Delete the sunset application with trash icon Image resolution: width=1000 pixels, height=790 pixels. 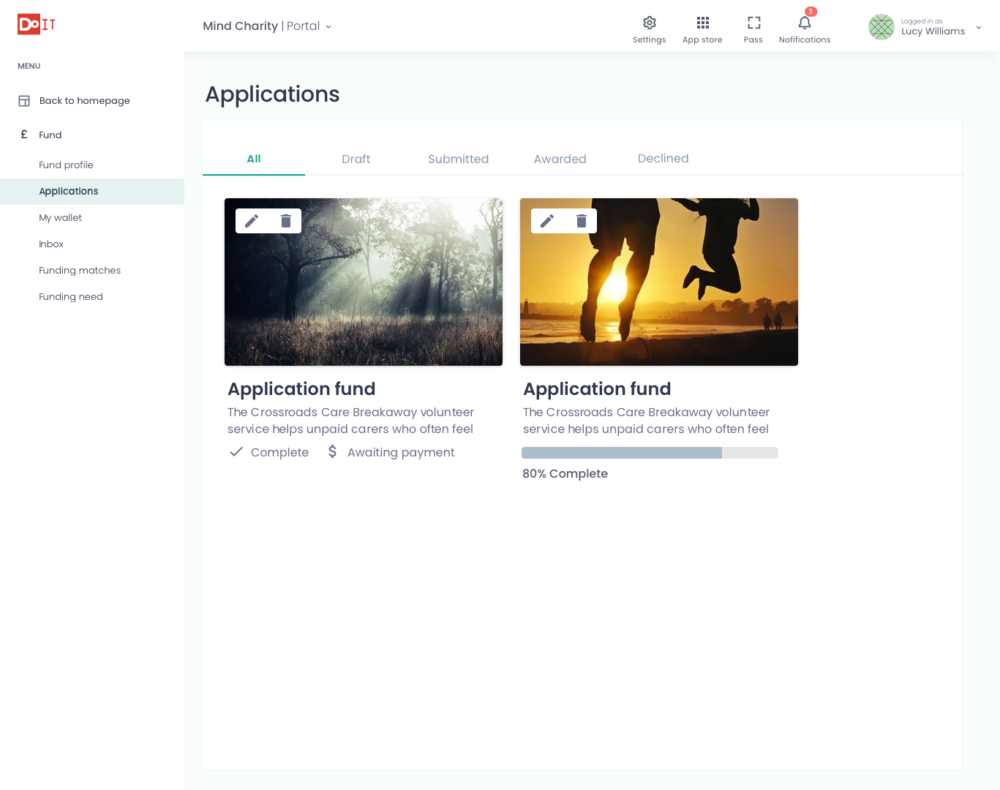pyautogui.click(x=581, y=221)
